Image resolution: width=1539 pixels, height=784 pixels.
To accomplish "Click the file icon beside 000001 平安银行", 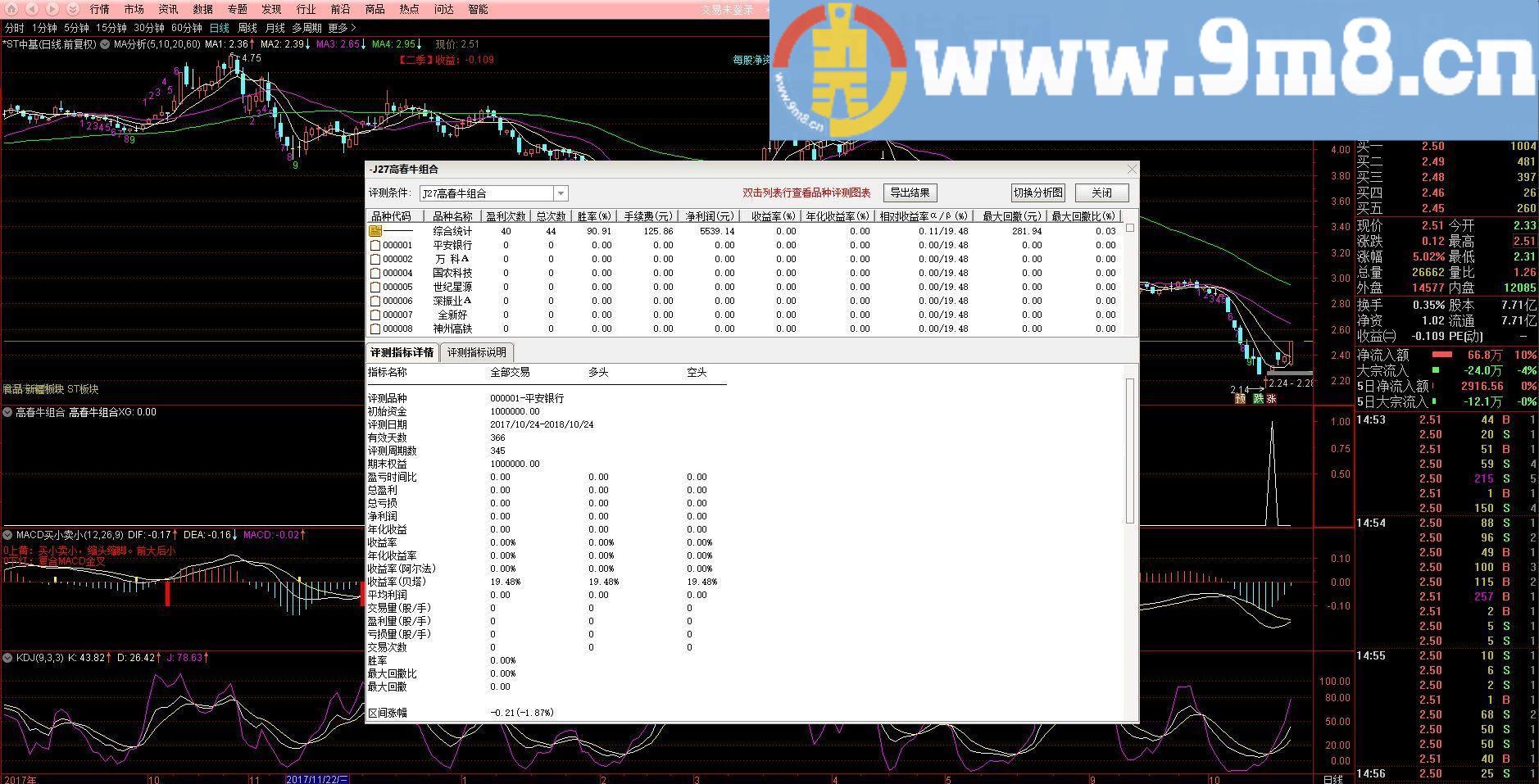I will (375, 245).
